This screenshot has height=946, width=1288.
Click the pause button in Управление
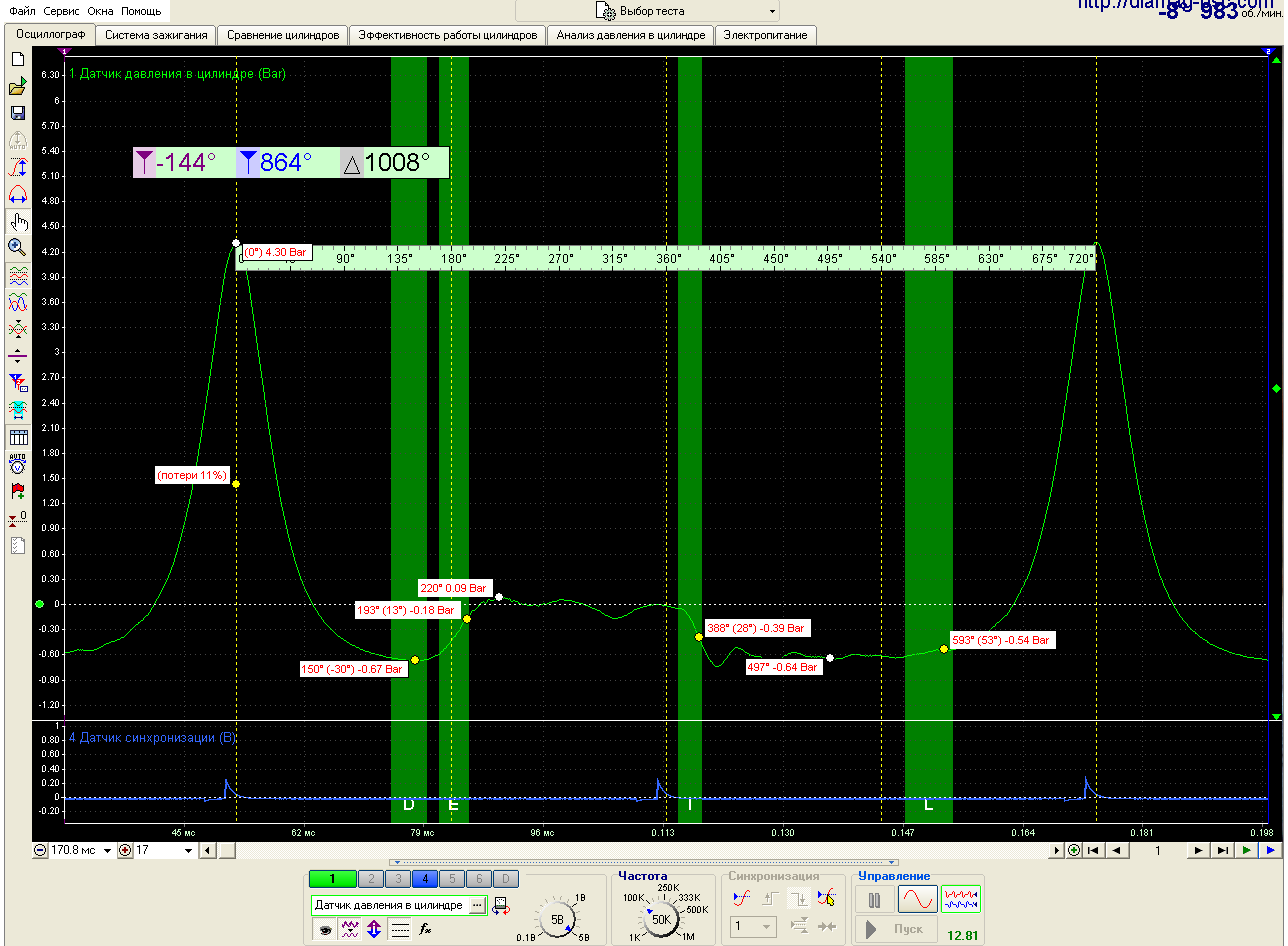tap(874, 900)
